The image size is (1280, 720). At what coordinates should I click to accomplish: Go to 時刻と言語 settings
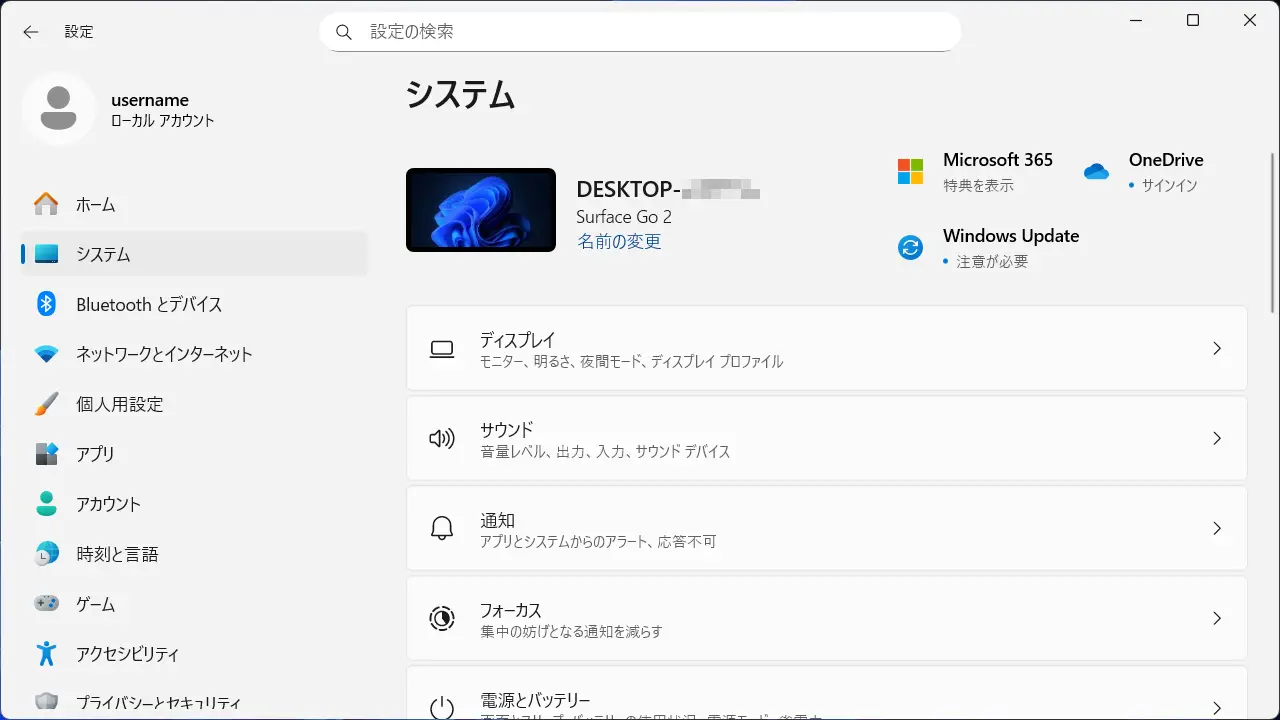(x=117, y=554)
